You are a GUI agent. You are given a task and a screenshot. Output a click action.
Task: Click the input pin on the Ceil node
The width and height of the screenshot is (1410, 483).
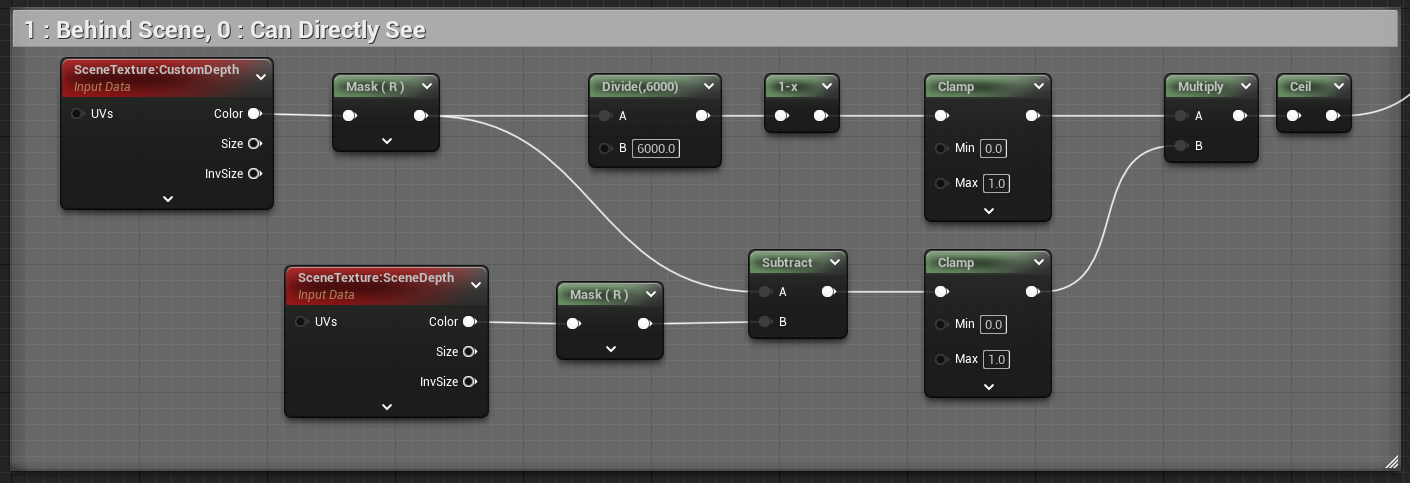click(x=1294, y=116)
